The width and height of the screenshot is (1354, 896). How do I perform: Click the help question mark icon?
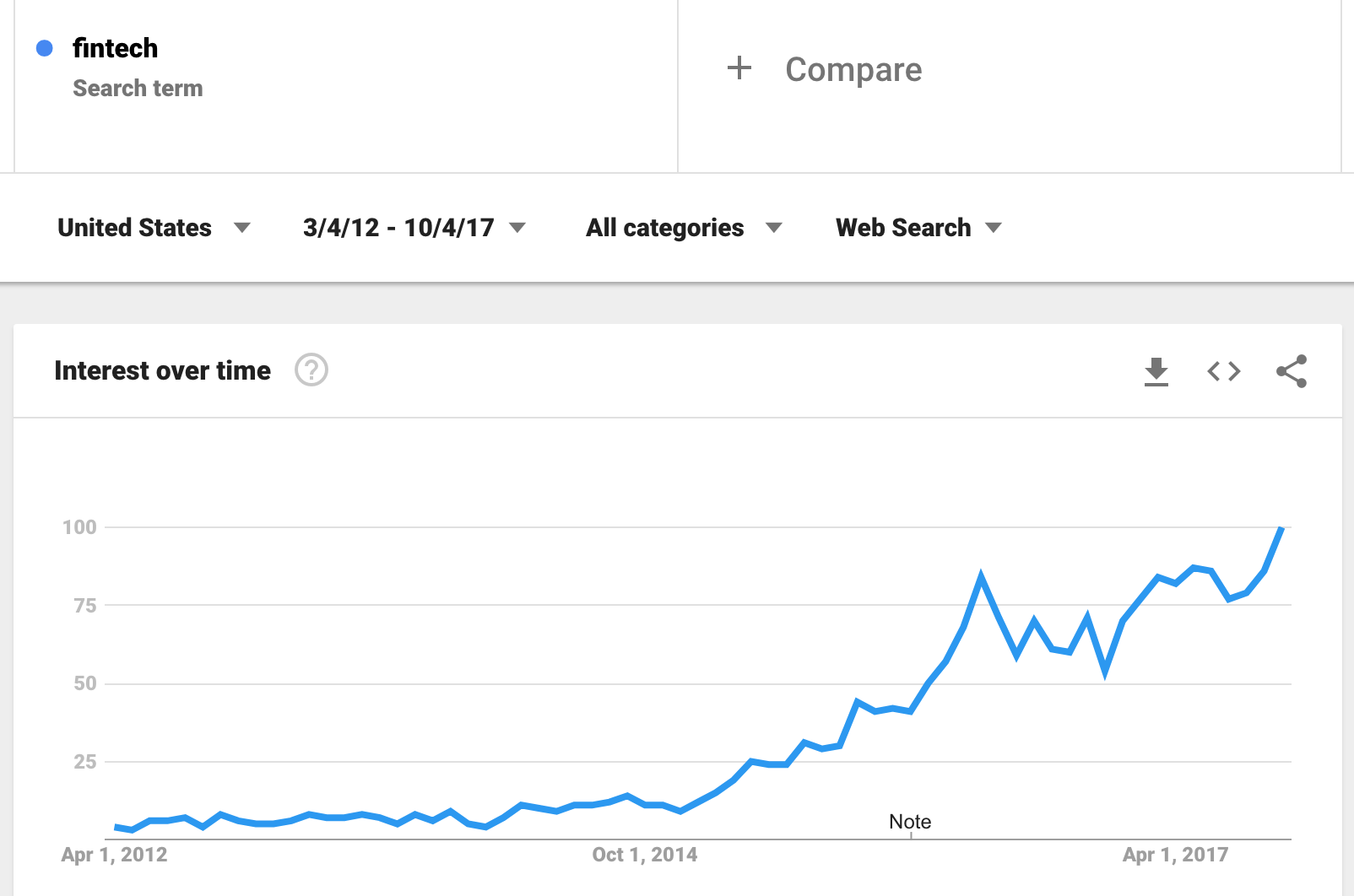tap(311, 370)
